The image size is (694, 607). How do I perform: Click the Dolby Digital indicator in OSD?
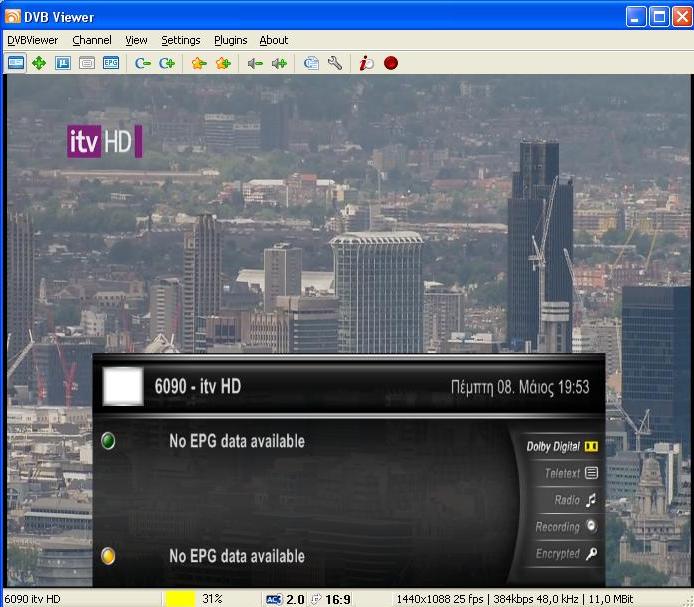click(562, 446)
